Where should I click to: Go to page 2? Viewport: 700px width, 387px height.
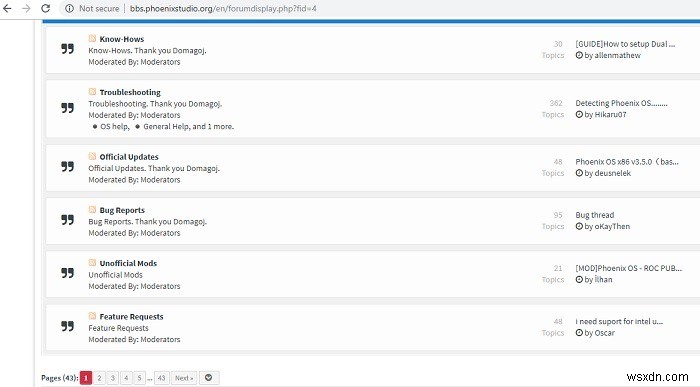tap(99, 378)
